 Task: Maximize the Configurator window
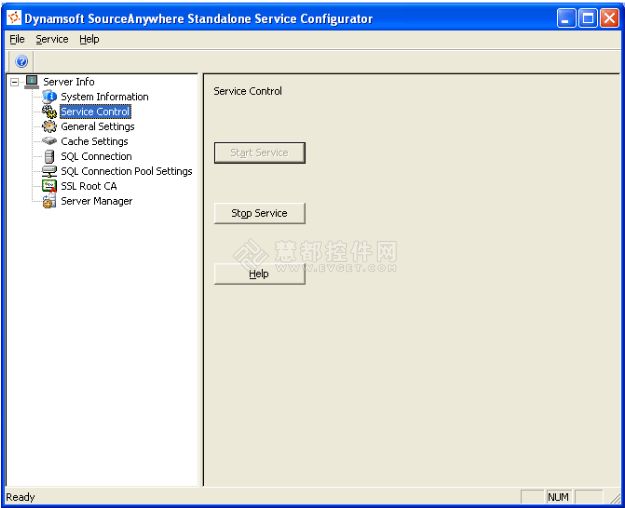pyautogui.click(x=588, y=18)
